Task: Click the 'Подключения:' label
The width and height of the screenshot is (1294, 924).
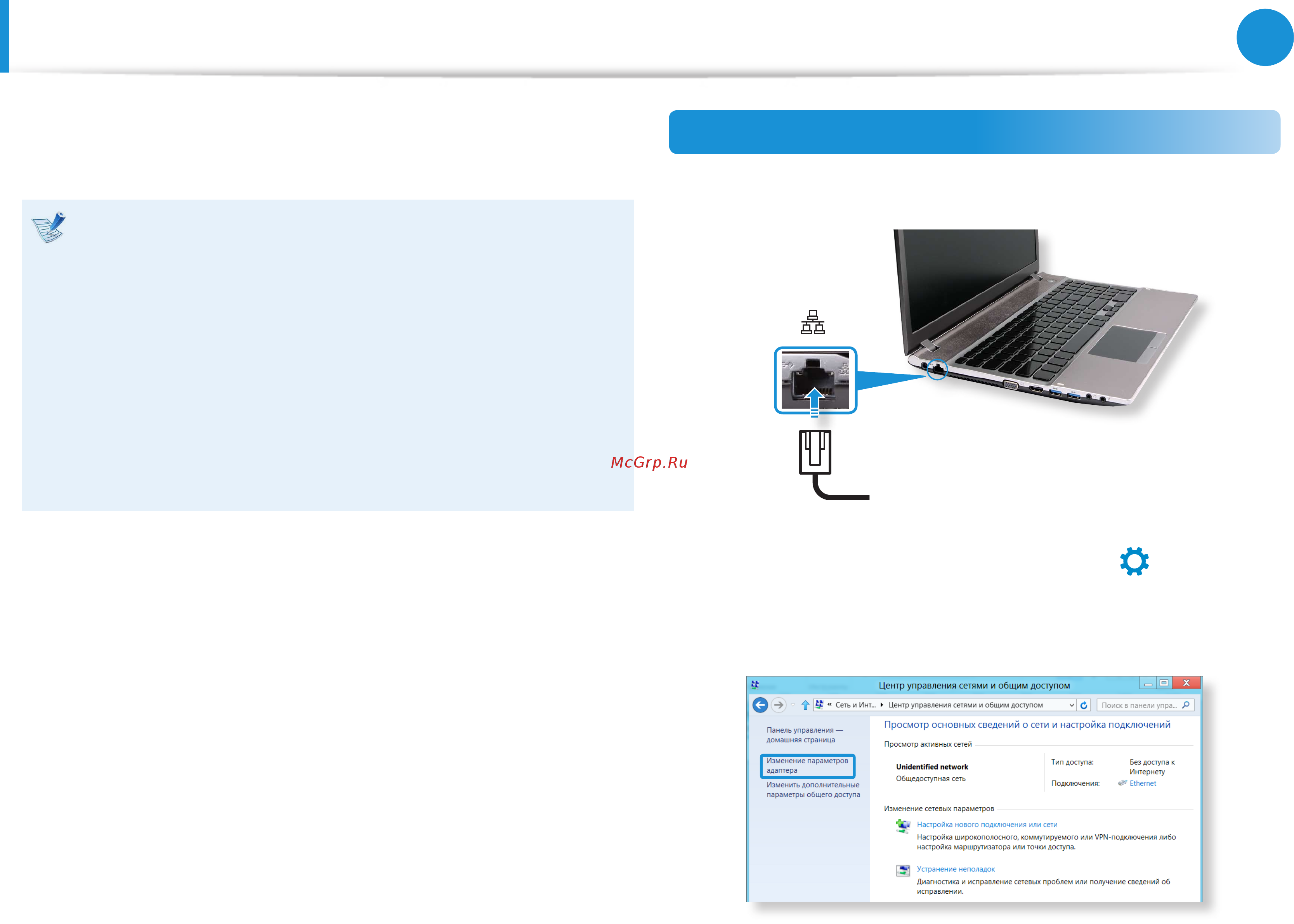Action: 1075,784
